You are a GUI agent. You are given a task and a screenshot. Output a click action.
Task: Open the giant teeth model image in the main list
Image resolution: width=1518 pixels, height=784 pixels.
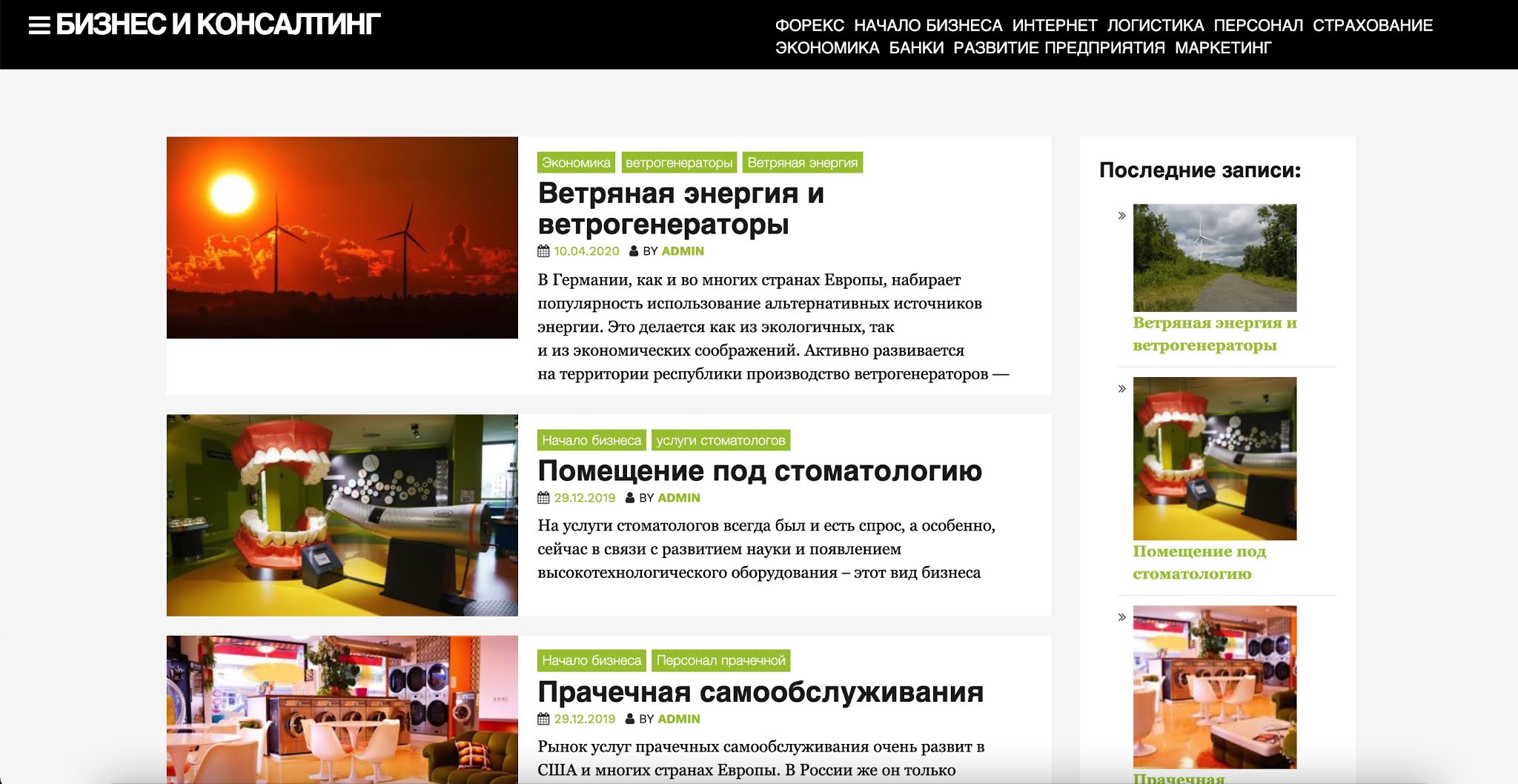click(x=342, y=515)
